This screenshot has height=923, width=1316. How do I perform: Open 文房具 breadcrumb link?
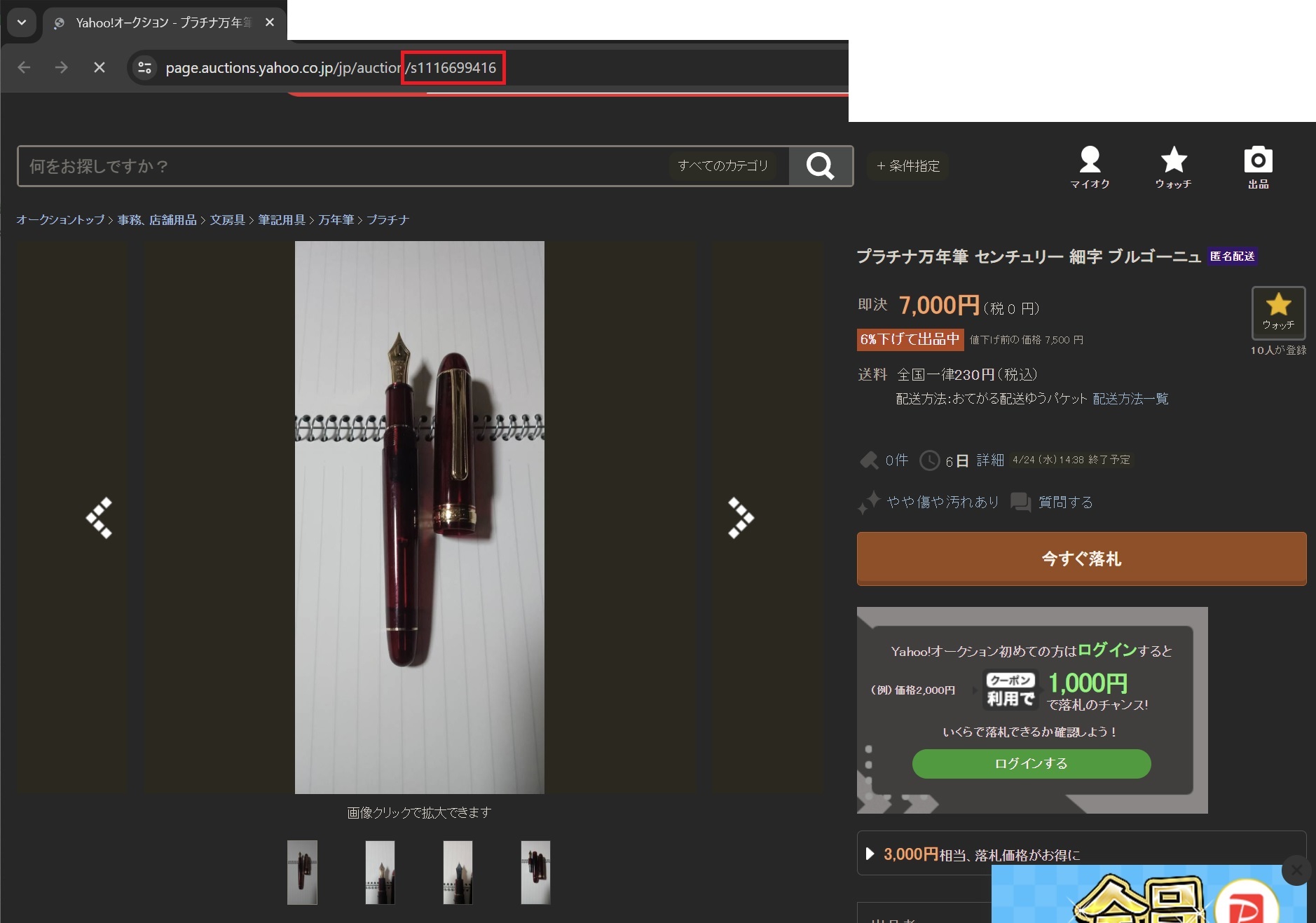pos(228,220)
